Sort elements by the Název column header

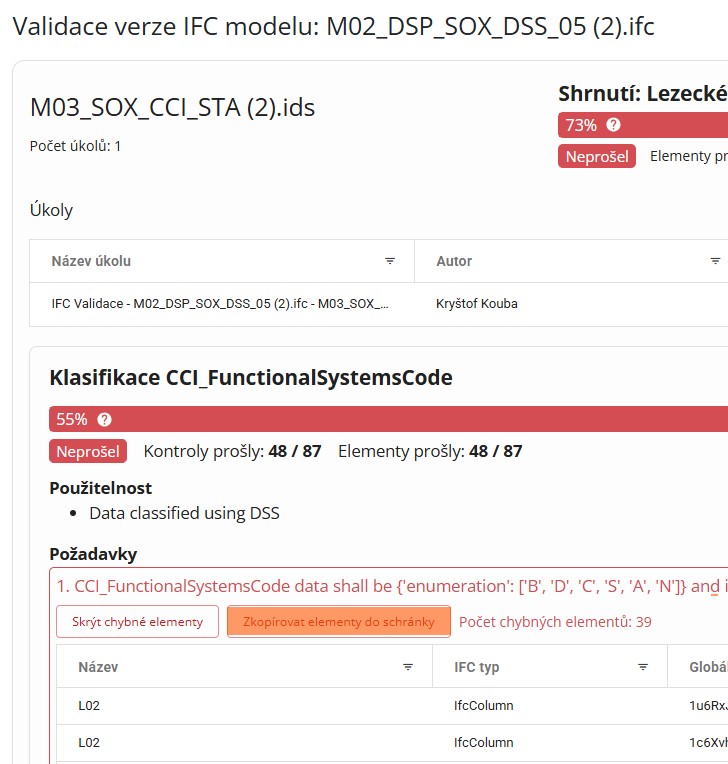point(98,667)
